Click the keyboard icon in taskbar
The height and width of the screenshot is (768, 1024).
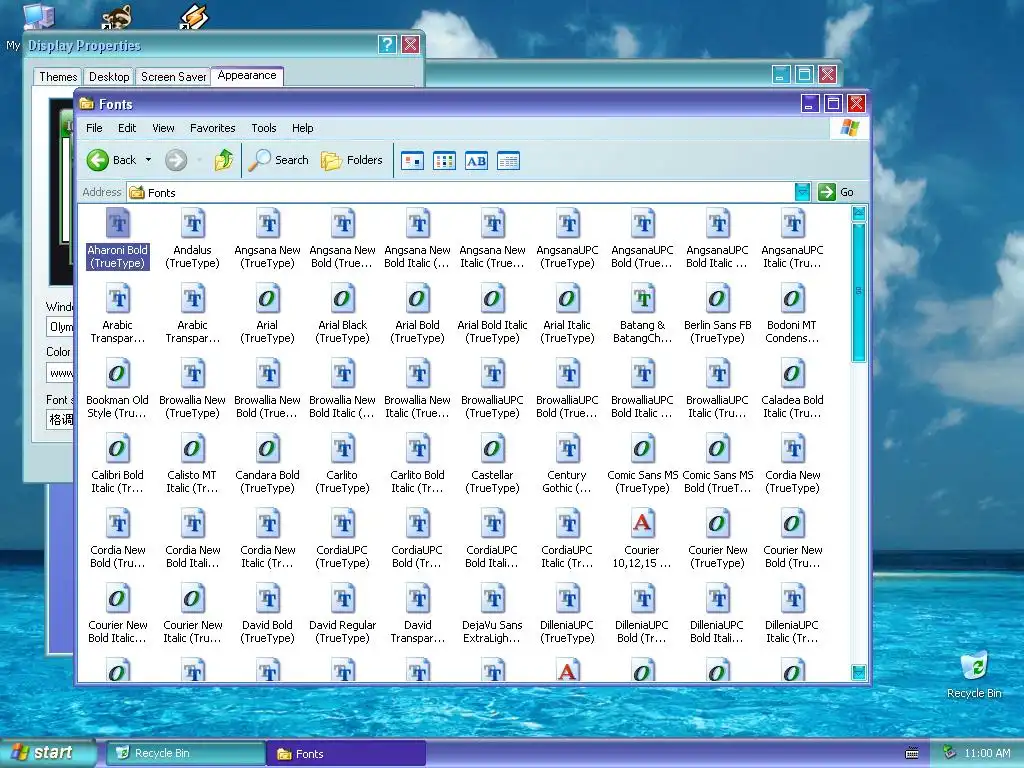coord(912,754)
